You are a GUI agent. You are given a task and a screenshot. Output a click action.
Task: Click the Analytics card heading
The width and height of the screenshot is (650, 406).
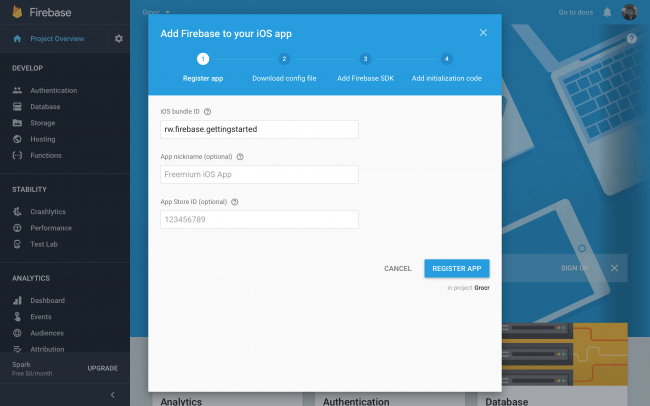click(x=181, y=401)
